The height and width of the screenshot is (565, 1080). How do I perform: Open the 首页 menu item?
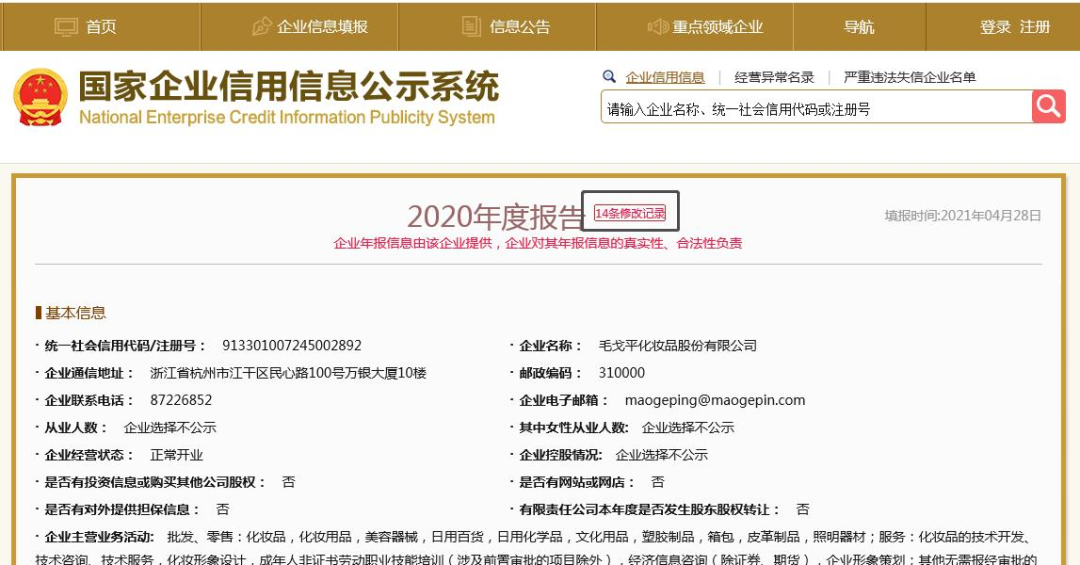pos(101,27)
